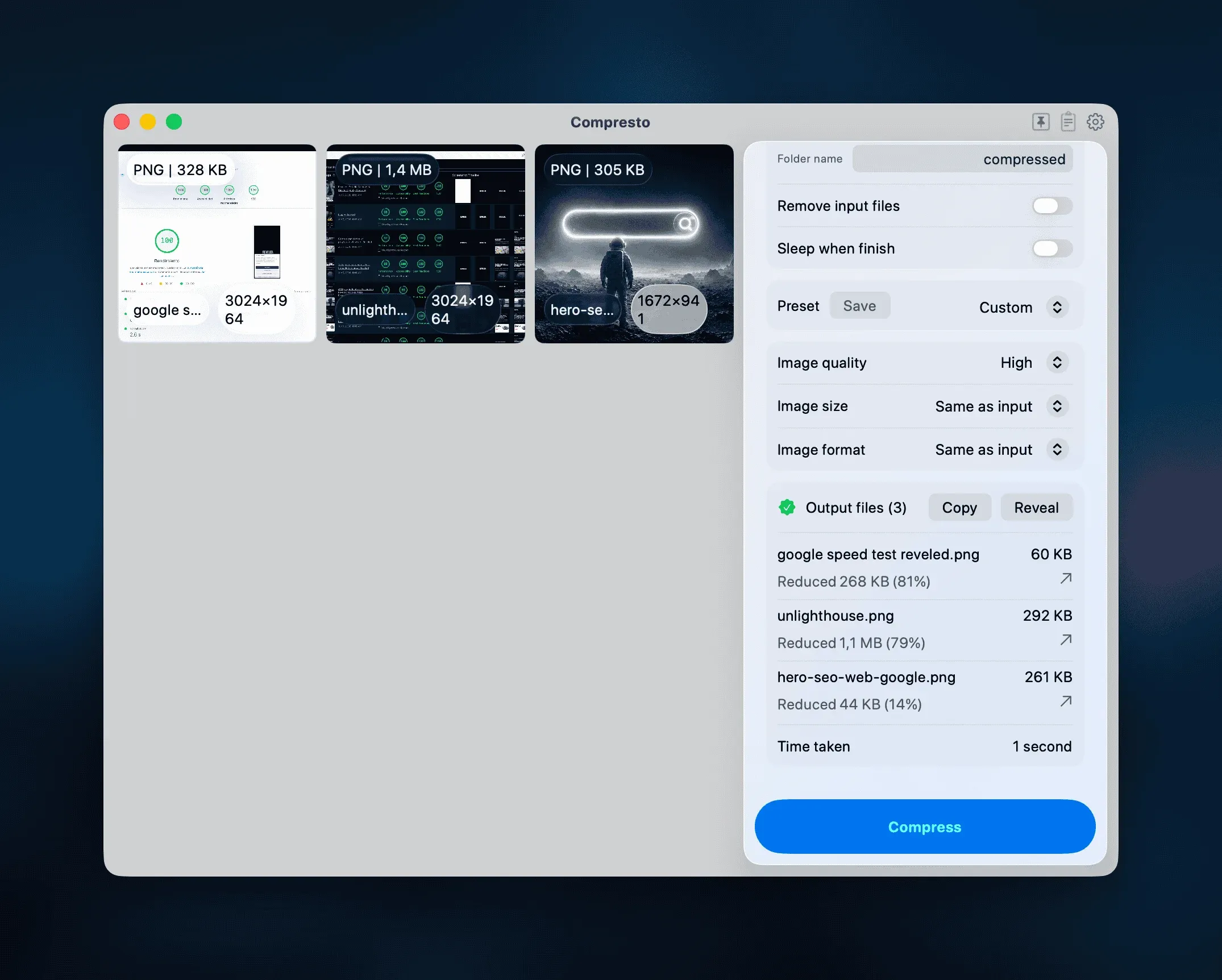
Task: Open google speed test reveled.png arrow icon
Action: click(x=1066, y=579)
